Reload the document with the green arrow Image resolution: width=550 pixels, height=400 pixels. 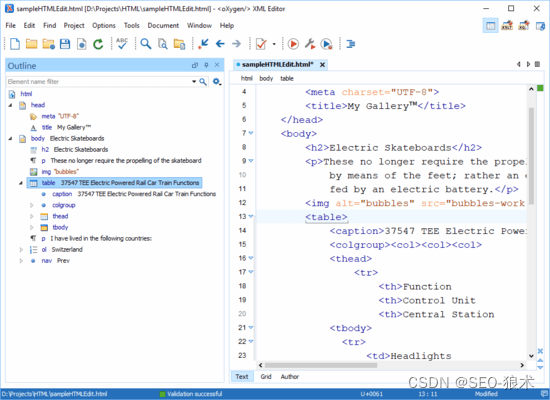(98, 44)
